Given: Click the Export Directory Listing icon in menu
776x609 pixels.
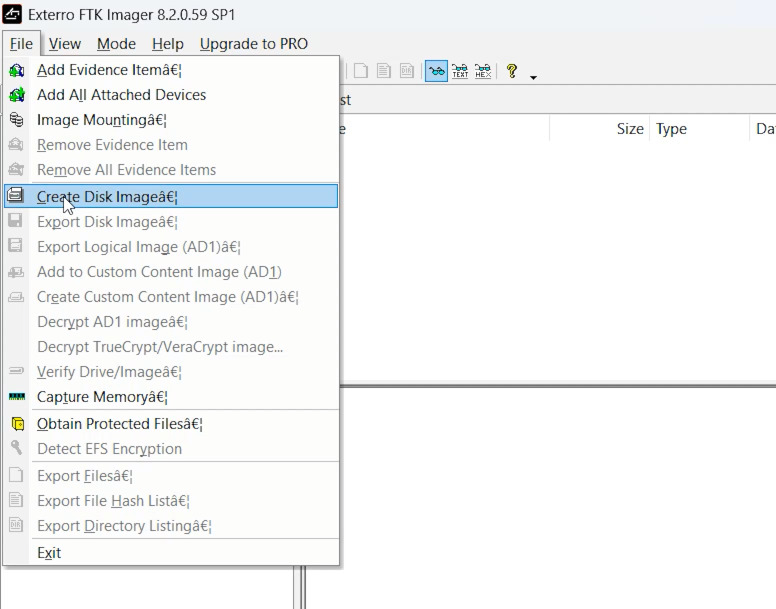Looking at the screenshot, I should click(16, 524).
